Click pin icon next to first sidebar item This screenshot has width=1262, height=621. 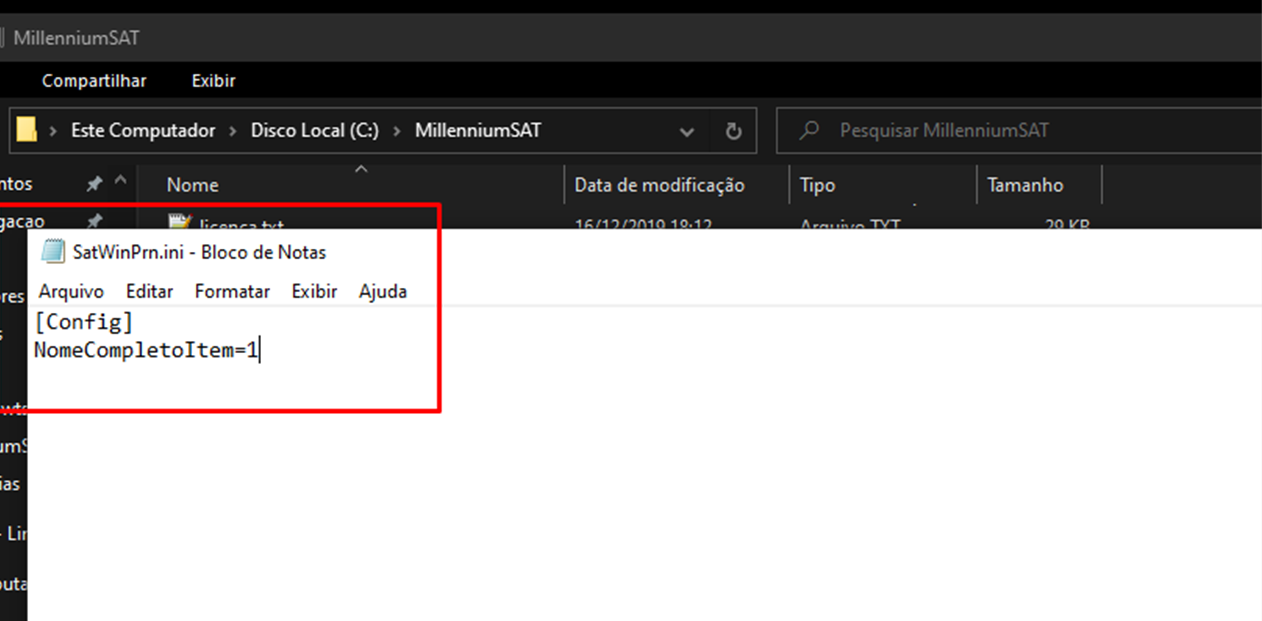point(94,184)
